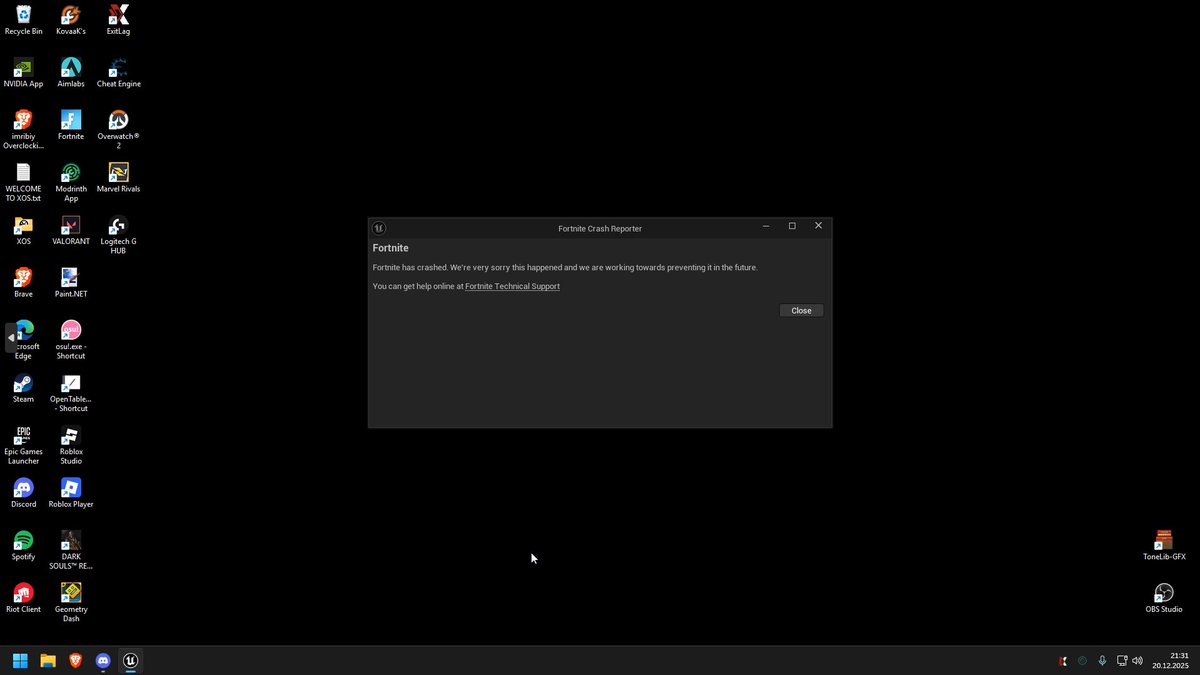Image resolution: width=1200 pixels, height=675 pixels.
Task: Select the Geometry Dash desktop shortcut
Action: click(71, 603)
